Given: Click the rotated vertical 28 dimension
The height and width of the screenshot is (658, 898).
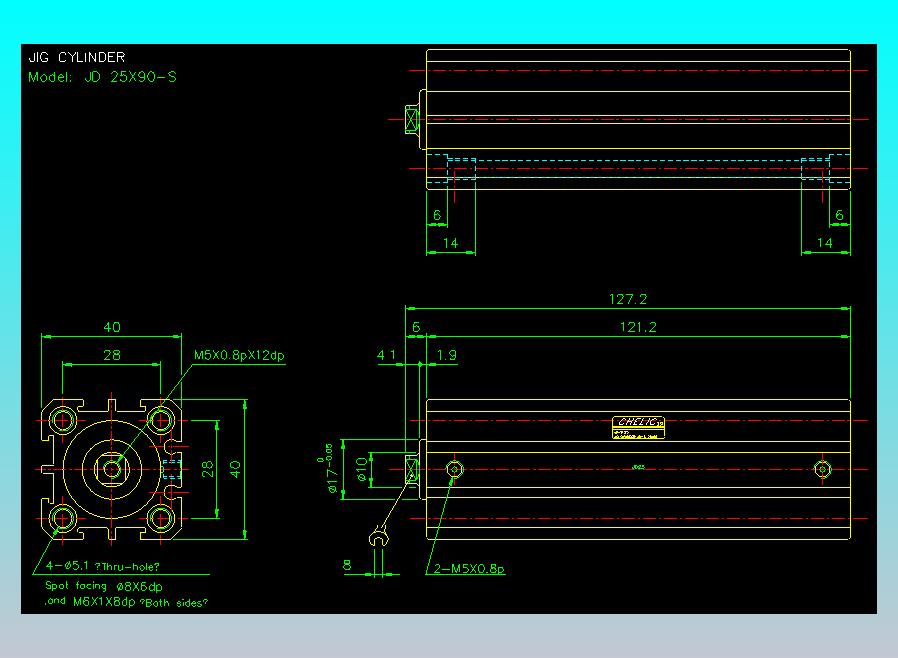Looking at the screenshot, I should pyautogui.click(x=207, y=469).
